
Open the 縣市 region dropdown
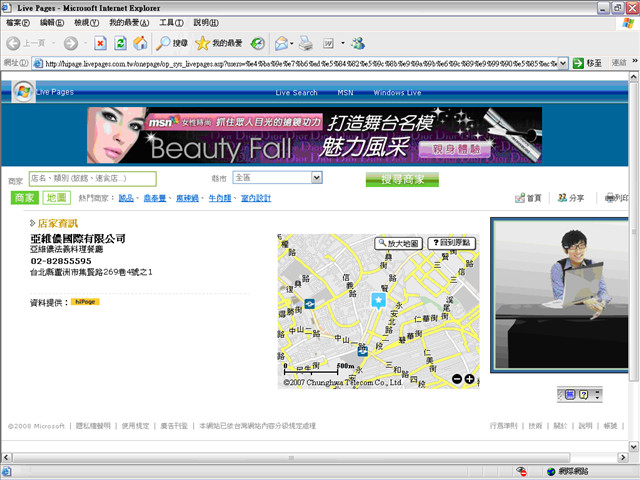[x=317, y=177]
